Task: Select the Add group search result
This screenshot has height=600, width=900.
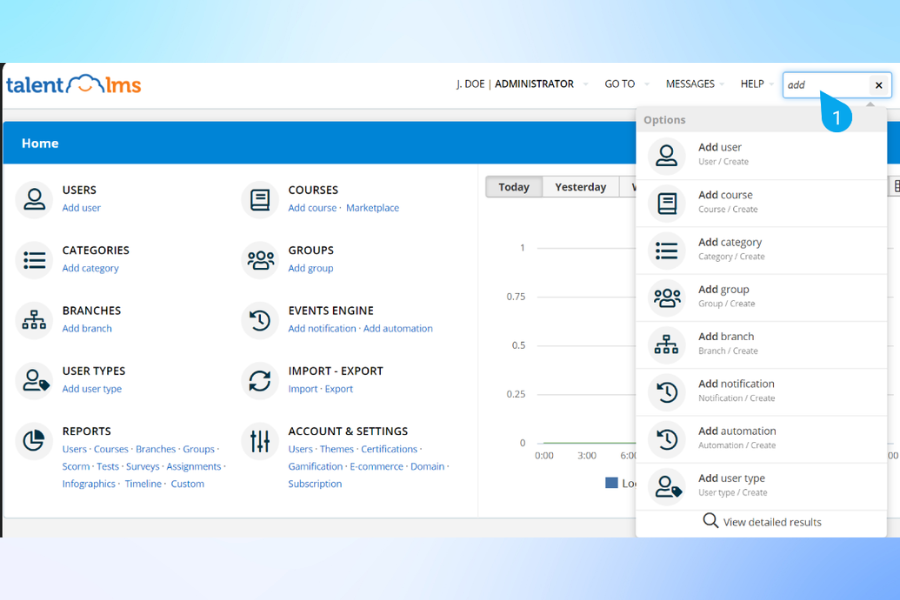Action: click(762, 297)
